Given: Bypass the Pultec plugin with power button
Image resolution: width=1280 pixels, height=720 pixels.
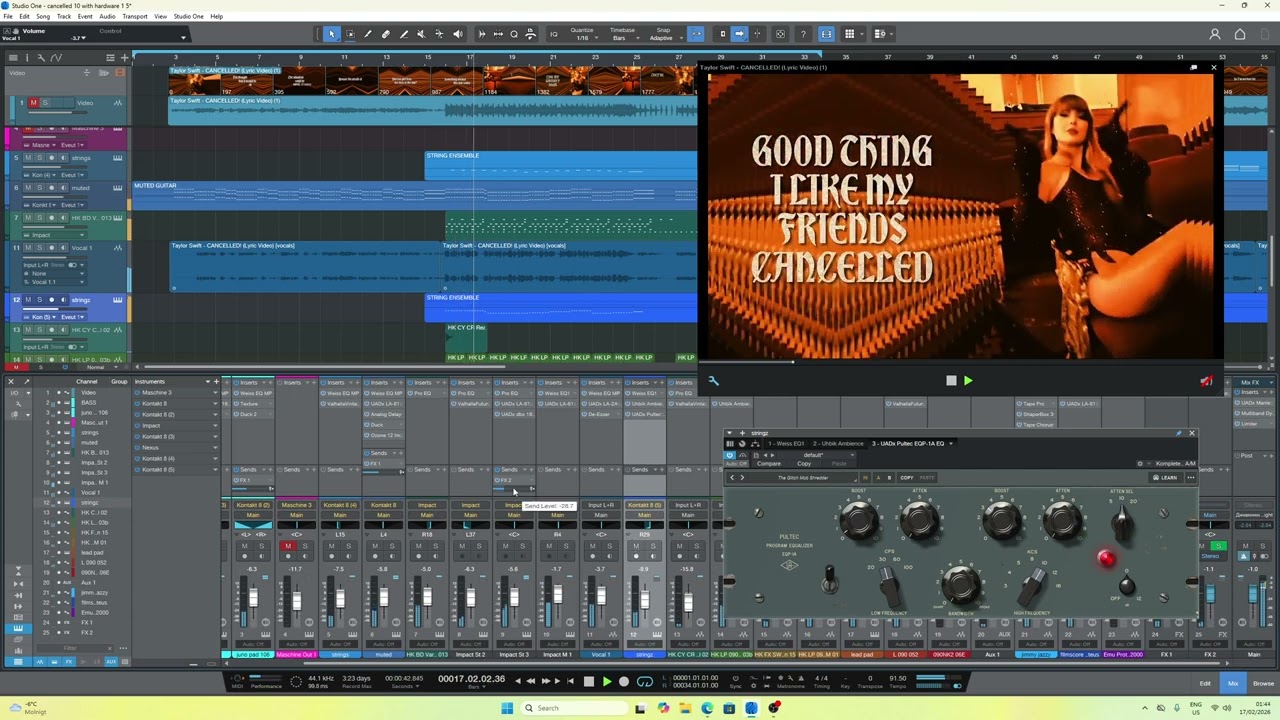Looking at the screenshot, I should (x=729, y=454).
